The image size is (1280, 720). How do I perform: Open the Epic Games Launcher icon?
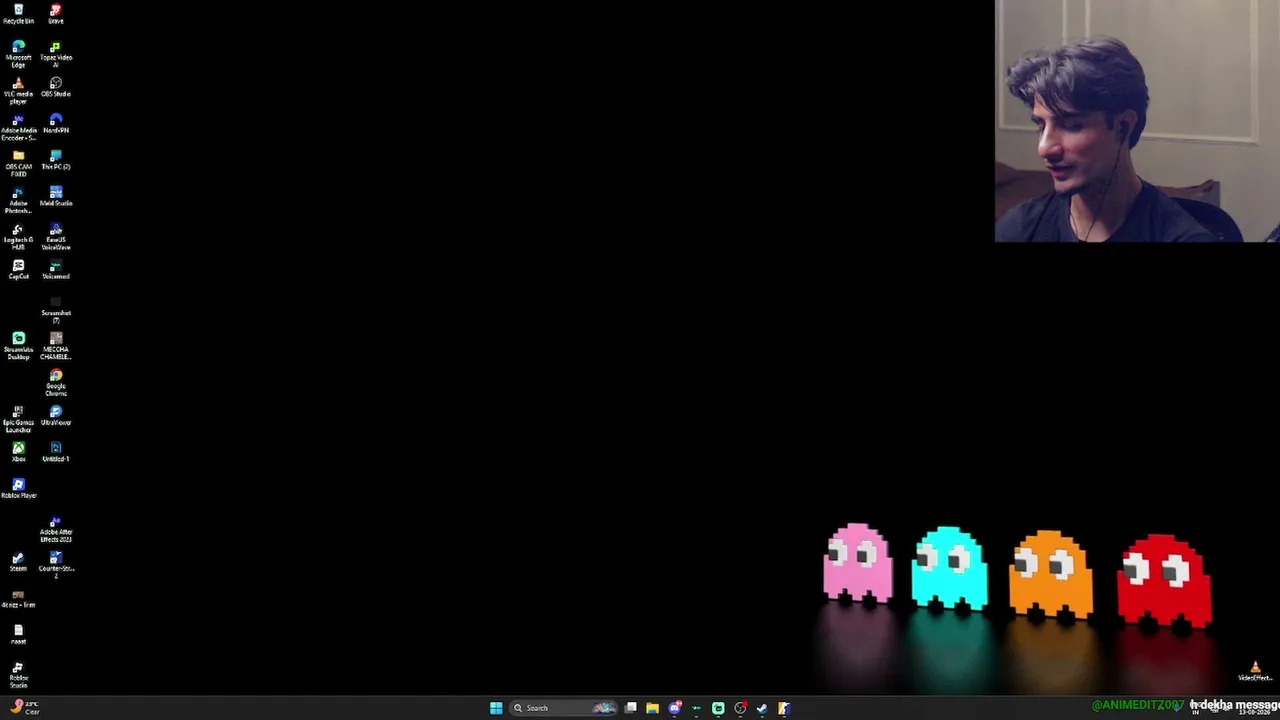(x=18, y=419)
